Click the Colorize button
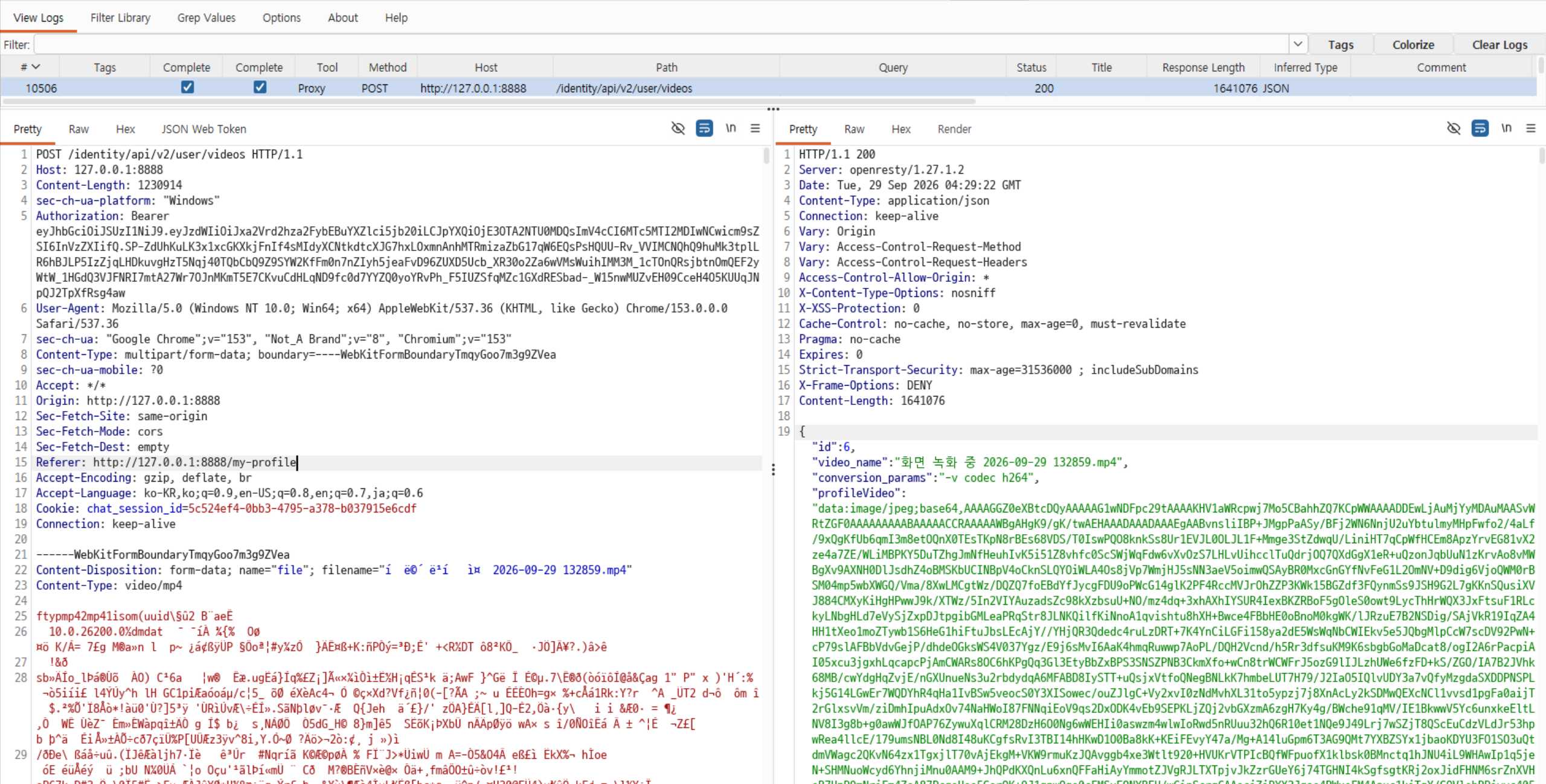This screenshot has width=1546, height=784. [x=1413, y=45]
